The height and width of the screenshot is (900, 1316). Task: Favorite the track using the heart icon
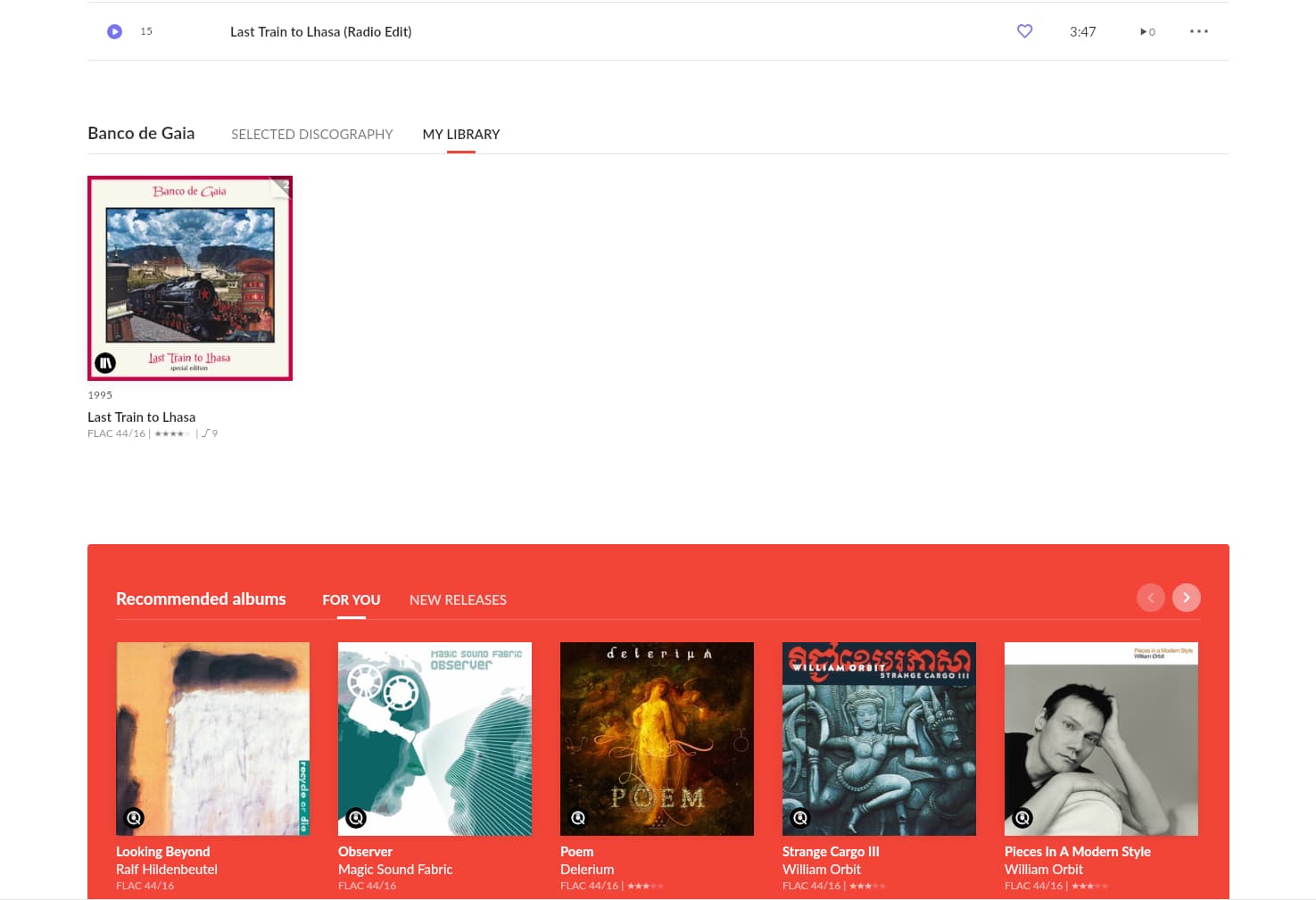pos(1024,31)
